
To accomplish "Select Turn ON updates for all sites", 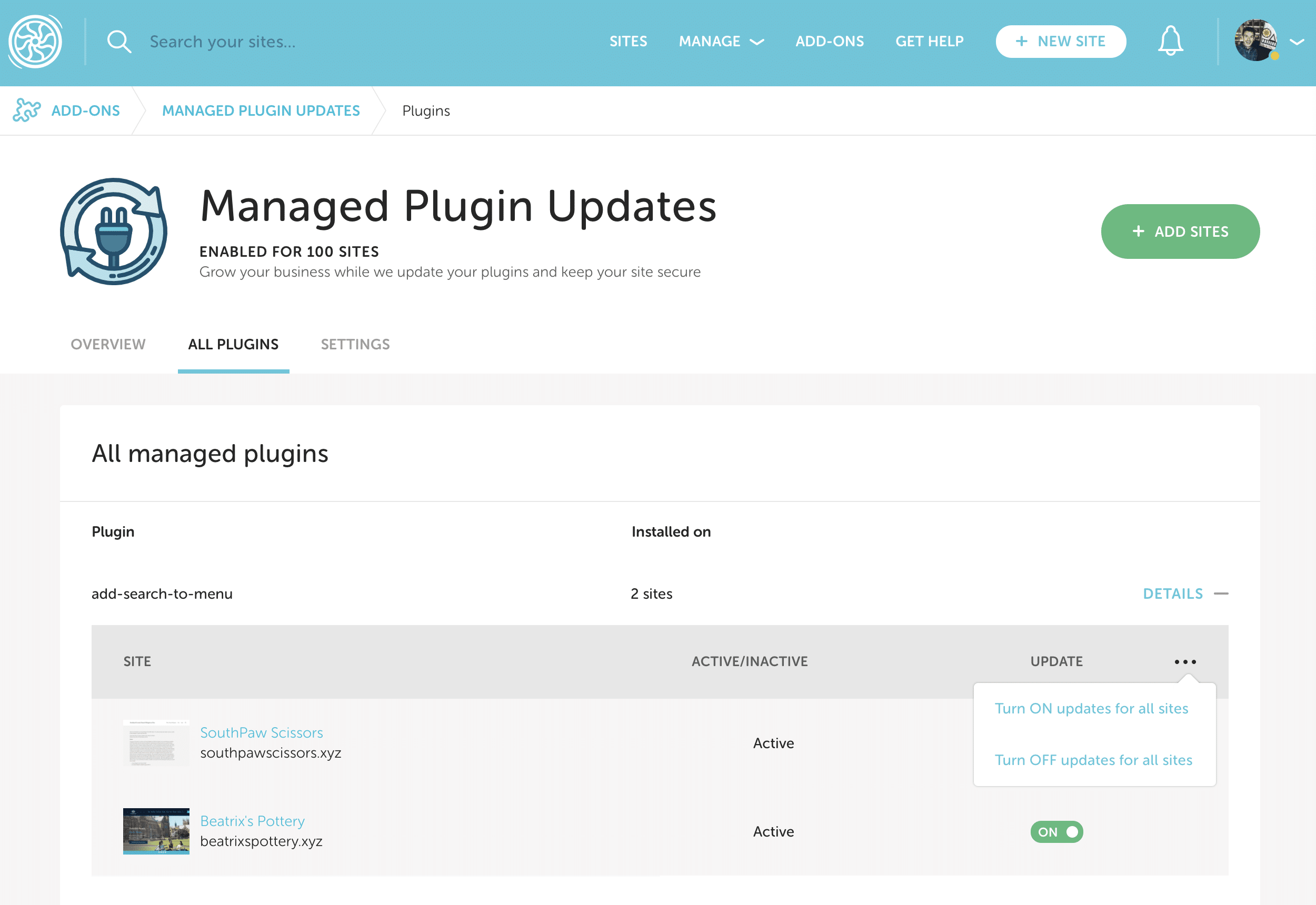I will coord(1091,709).
